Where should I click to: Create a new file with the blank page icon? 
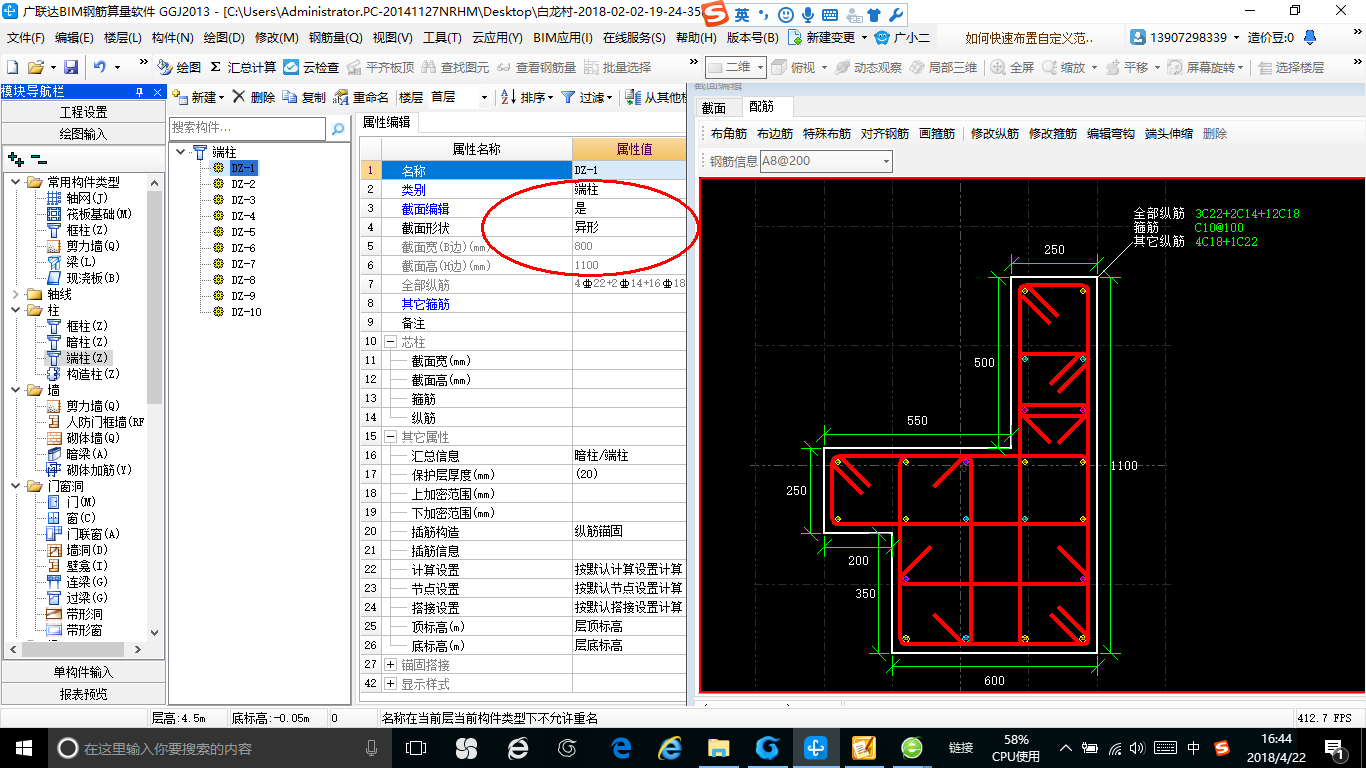coord(13,67)
